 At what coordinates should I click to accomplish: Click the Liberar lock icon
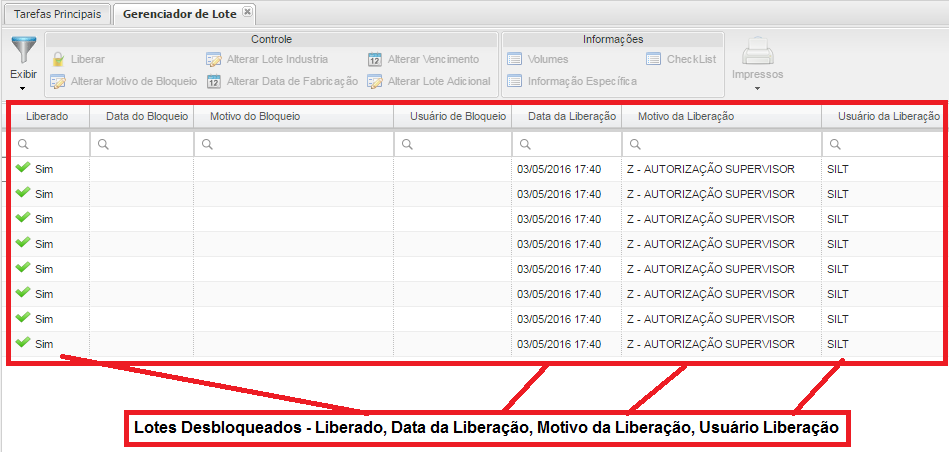click(58, 59)
